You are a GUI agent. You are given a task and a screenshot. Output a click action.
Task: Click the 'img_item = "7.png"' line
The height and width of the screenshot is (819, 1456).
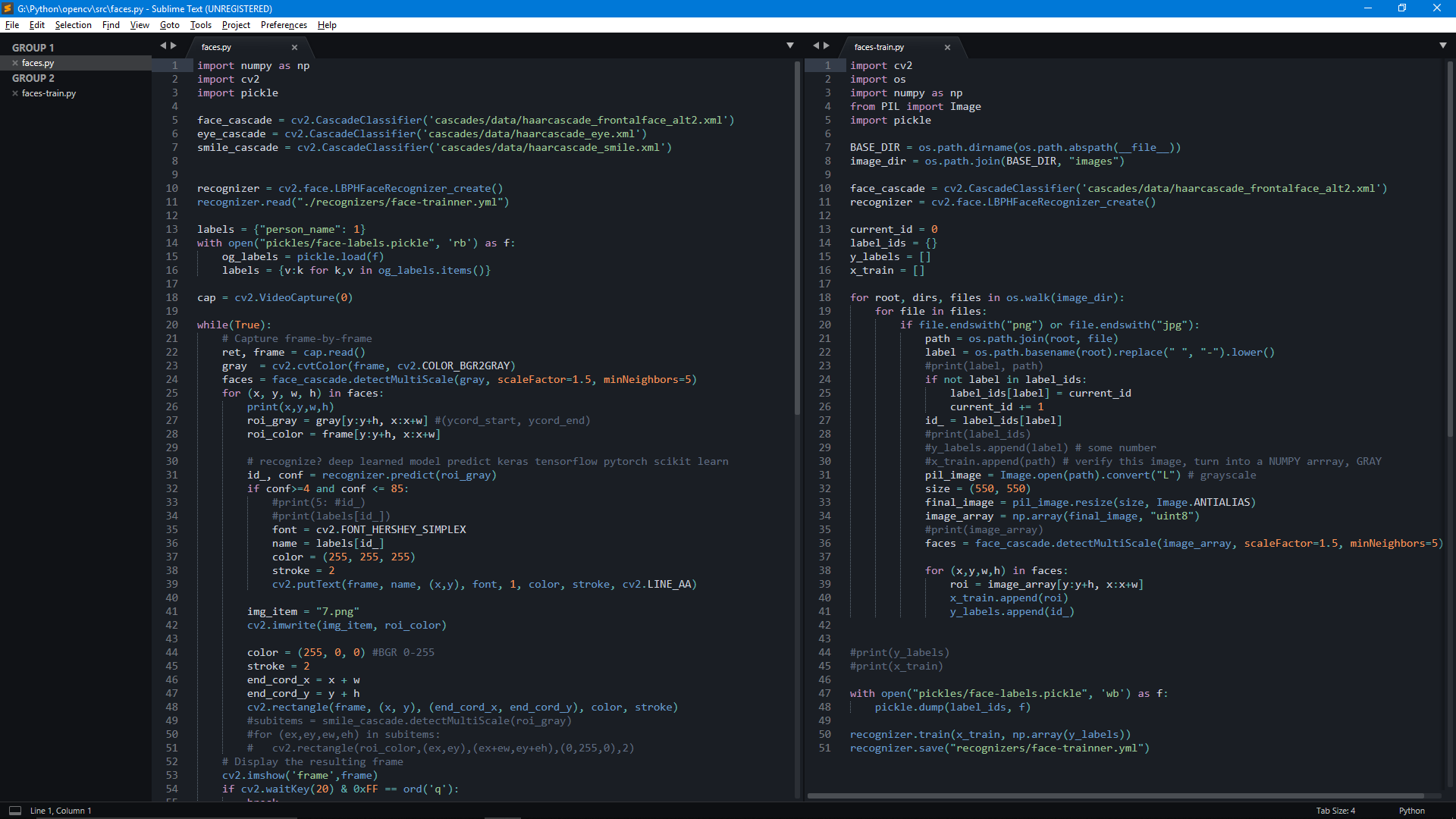tap(303, 611)
